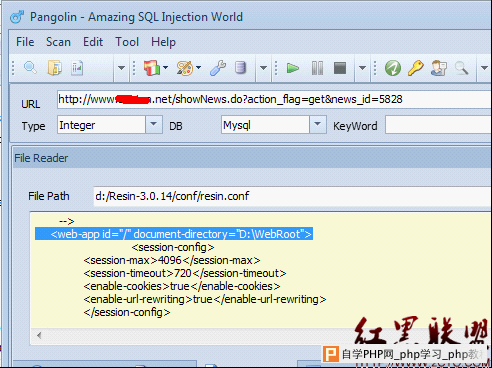Click the green circular check icon
492x368 pixels.
point(393,68)
